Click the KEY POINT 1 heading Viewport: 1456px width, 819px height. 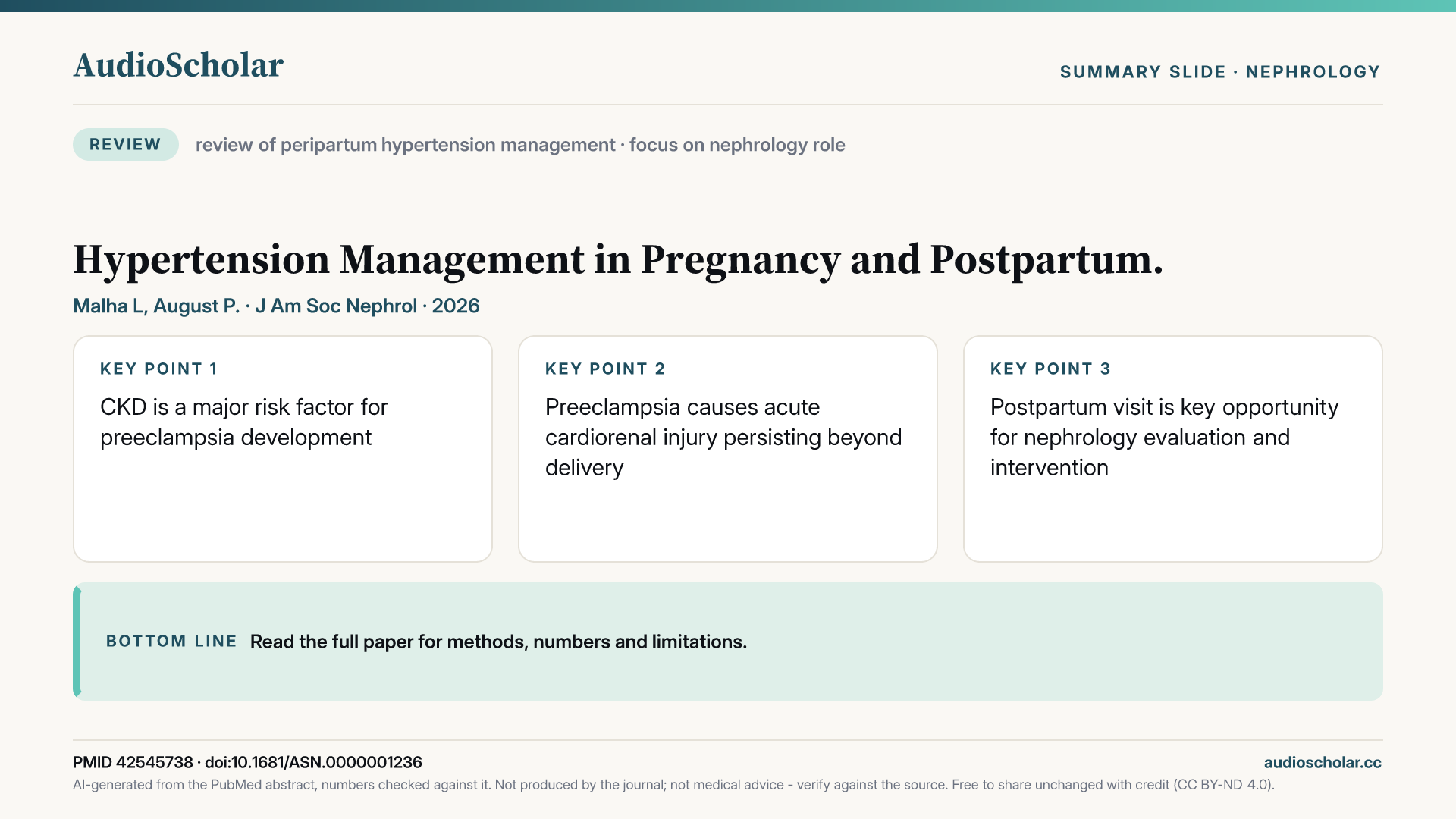point(159,369)
